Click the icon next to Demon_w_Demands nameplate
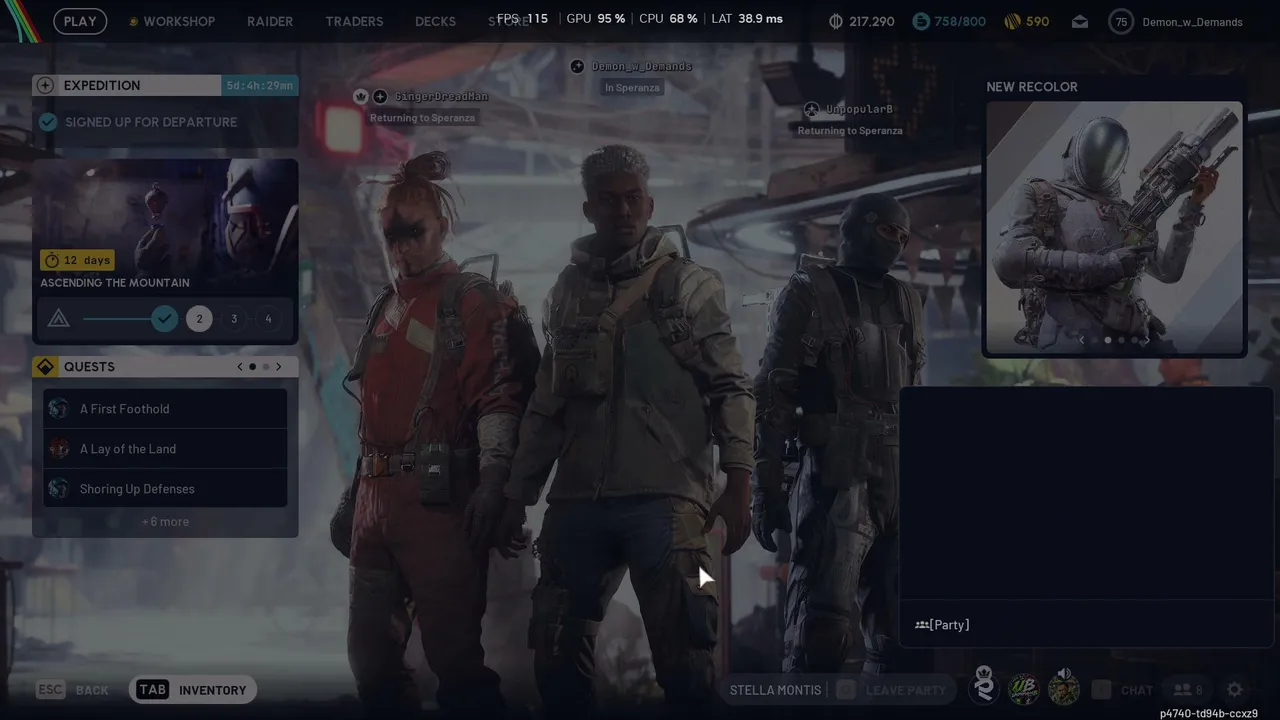The width and height of the screenshot is (1280, 720). pyautogui.click(x=577, y=66)
